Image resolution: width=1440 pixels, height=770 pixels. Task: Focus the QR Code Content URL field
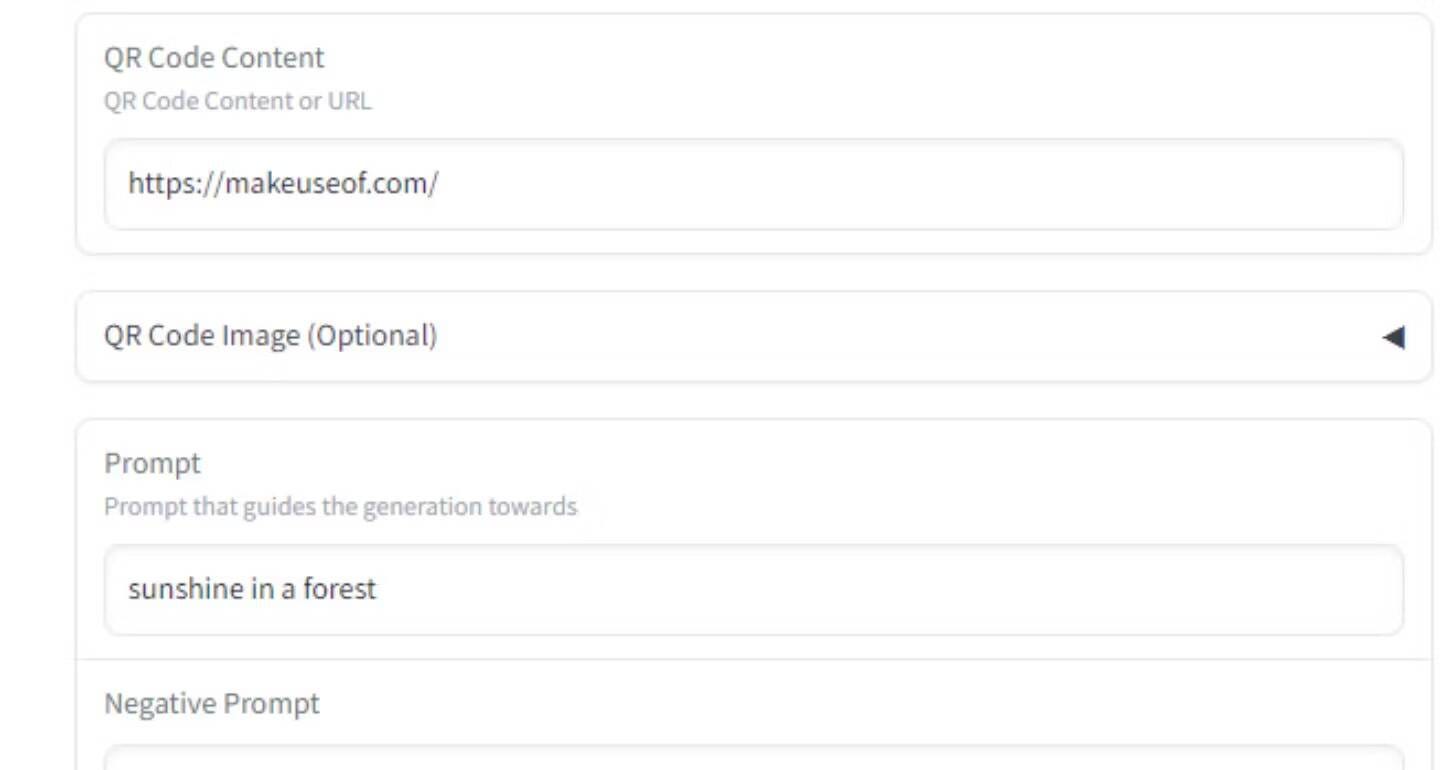tap(754, 184)
